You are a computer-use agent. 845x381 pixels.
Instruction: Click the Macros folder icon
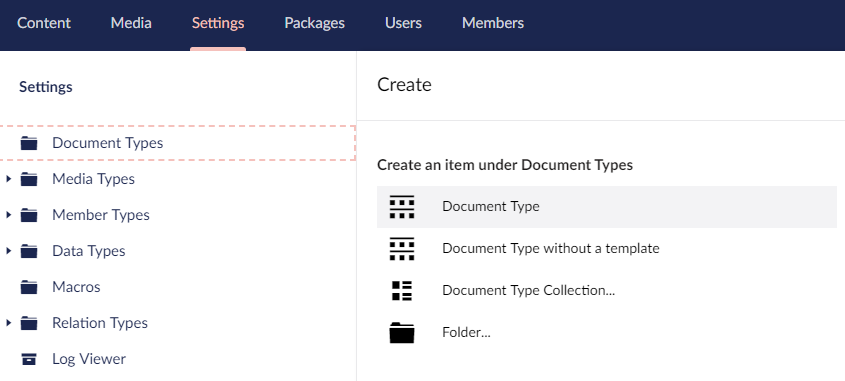pyautogui.click(x=29, y=287)
